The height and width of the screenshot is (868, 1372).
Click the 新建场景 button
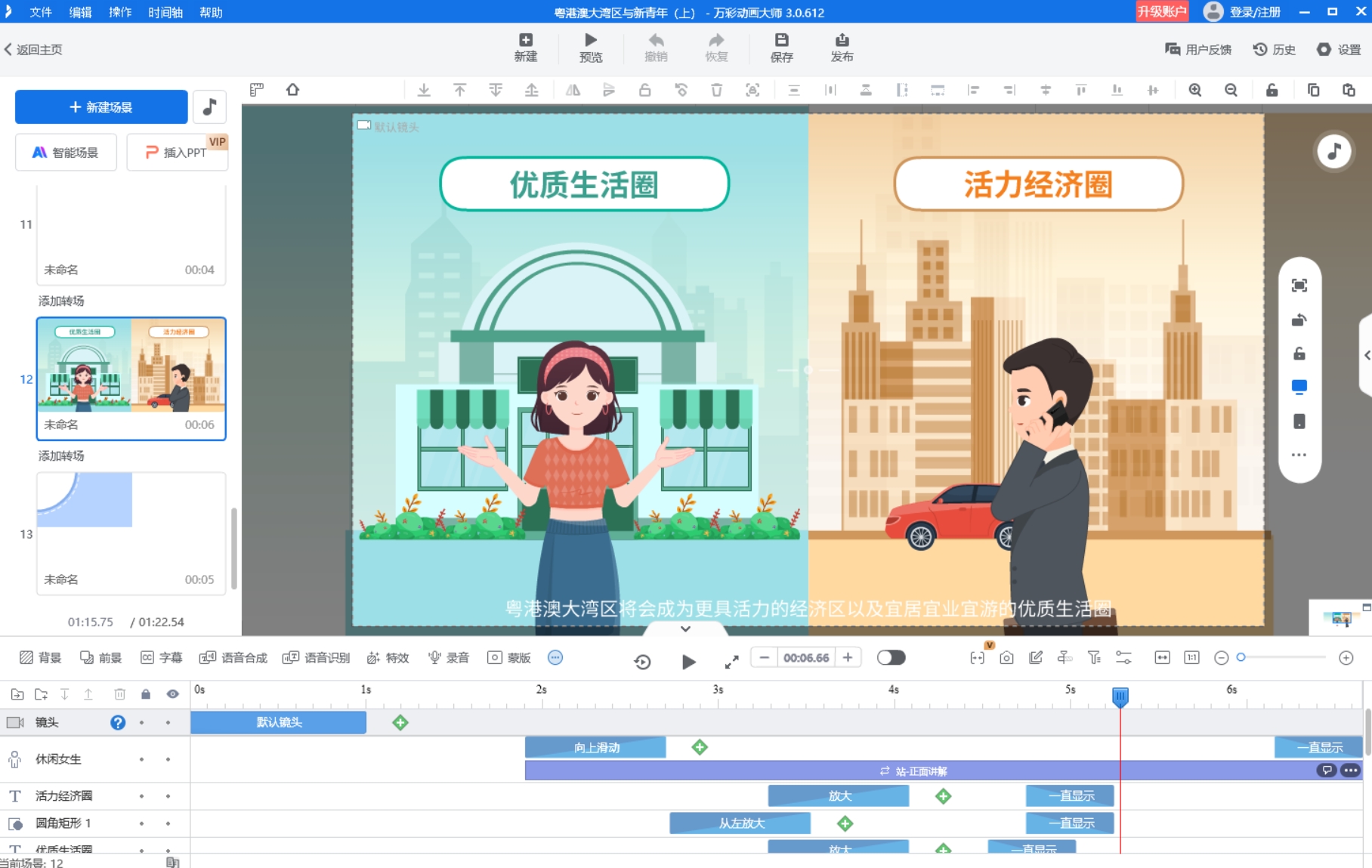[x=101, y=107]
